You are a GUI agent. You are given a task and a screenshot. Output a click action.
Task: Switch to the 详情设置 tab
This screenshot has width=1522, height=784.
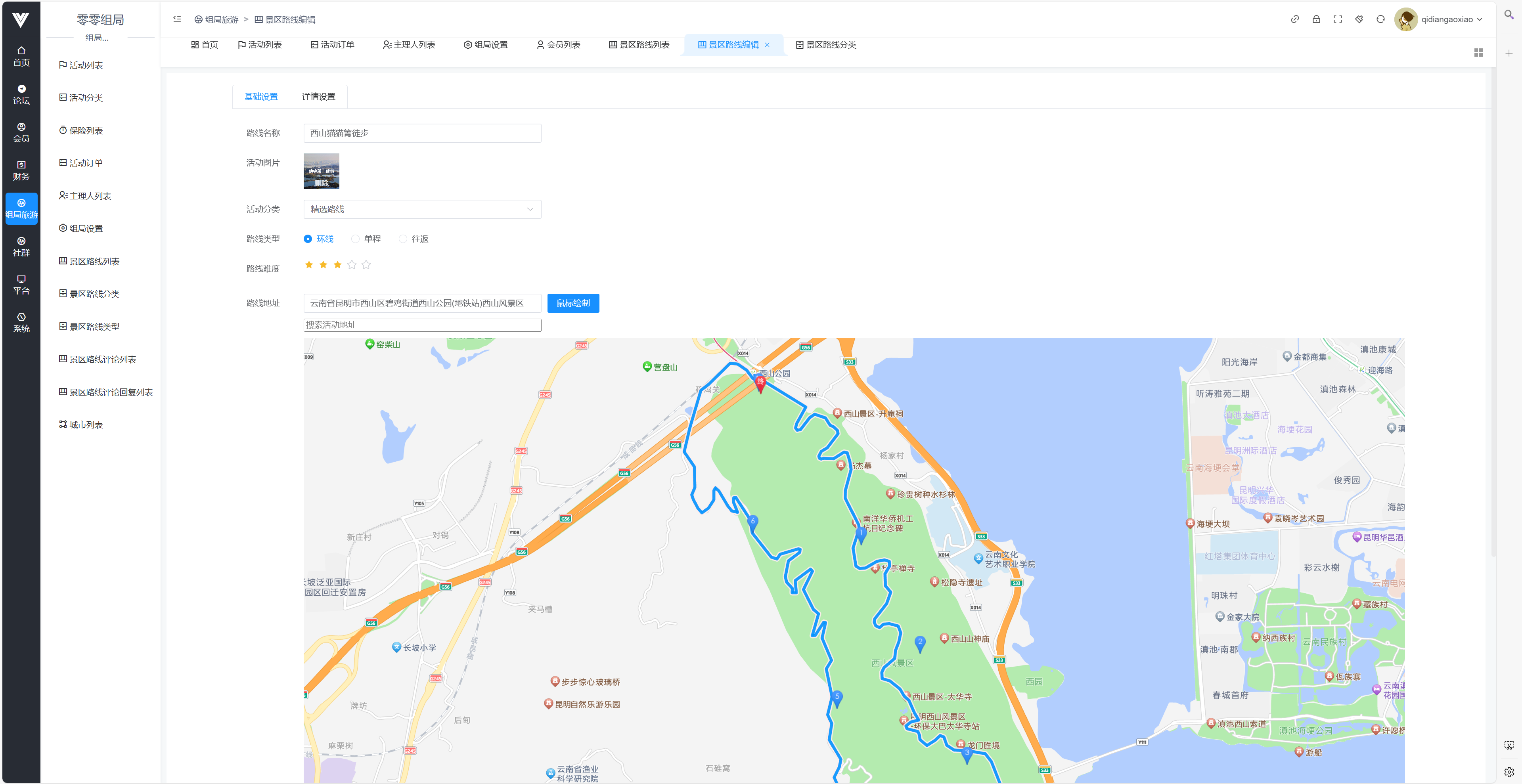318,96
